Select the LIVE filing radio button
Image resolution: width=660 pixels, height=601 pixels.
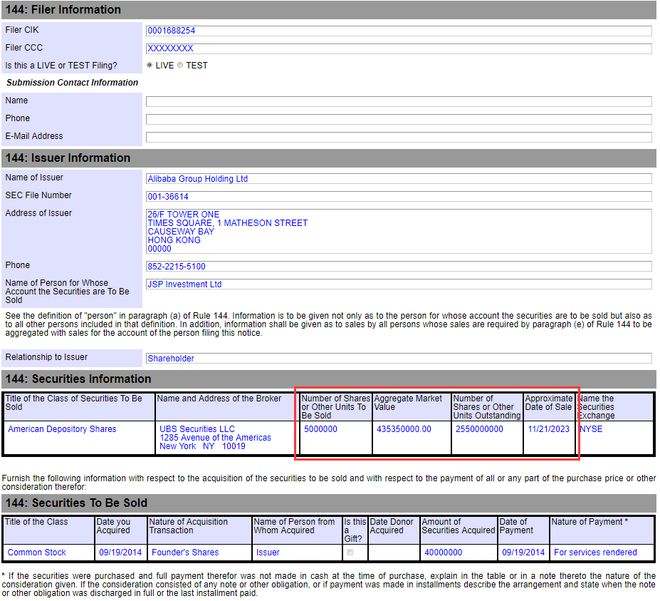150,65
